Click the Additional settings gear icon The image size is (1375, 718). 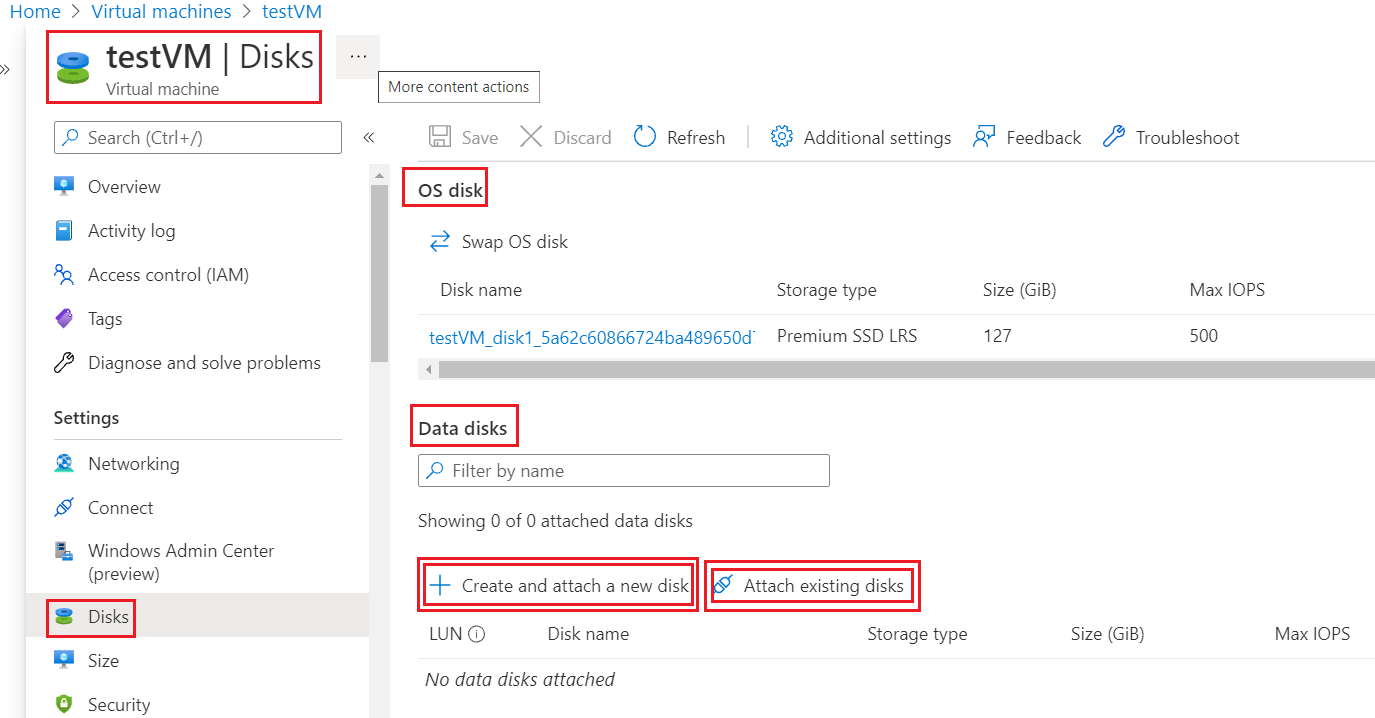(x=782, y=137)
